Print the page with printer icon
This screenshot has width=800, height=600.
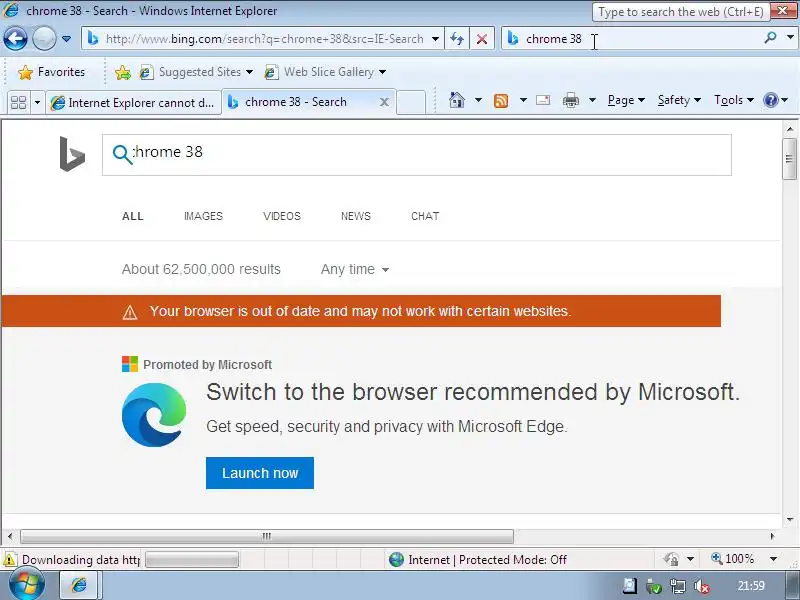571,100
